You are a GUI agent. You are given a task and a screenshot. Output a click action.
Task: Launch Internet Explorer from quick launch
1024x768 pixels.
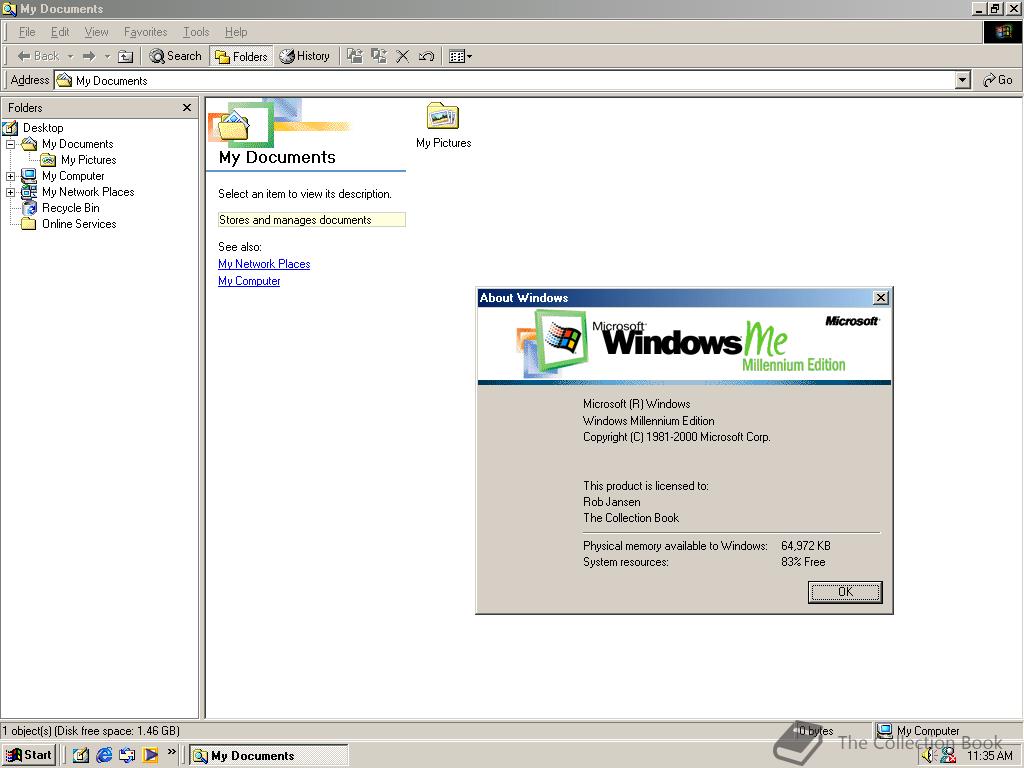tap(104, 755)
